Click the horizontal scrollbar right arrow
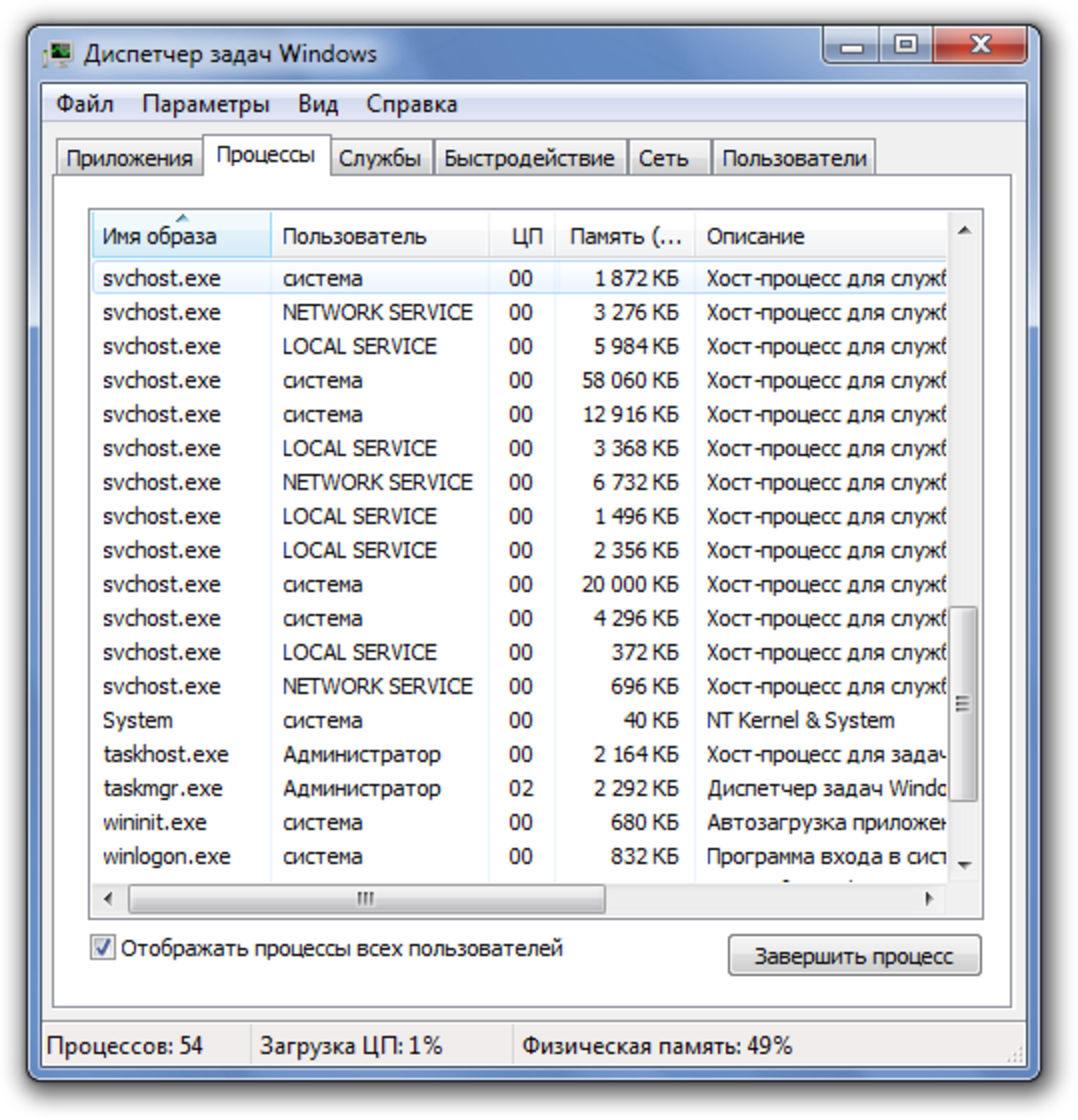 pos(929,899)
